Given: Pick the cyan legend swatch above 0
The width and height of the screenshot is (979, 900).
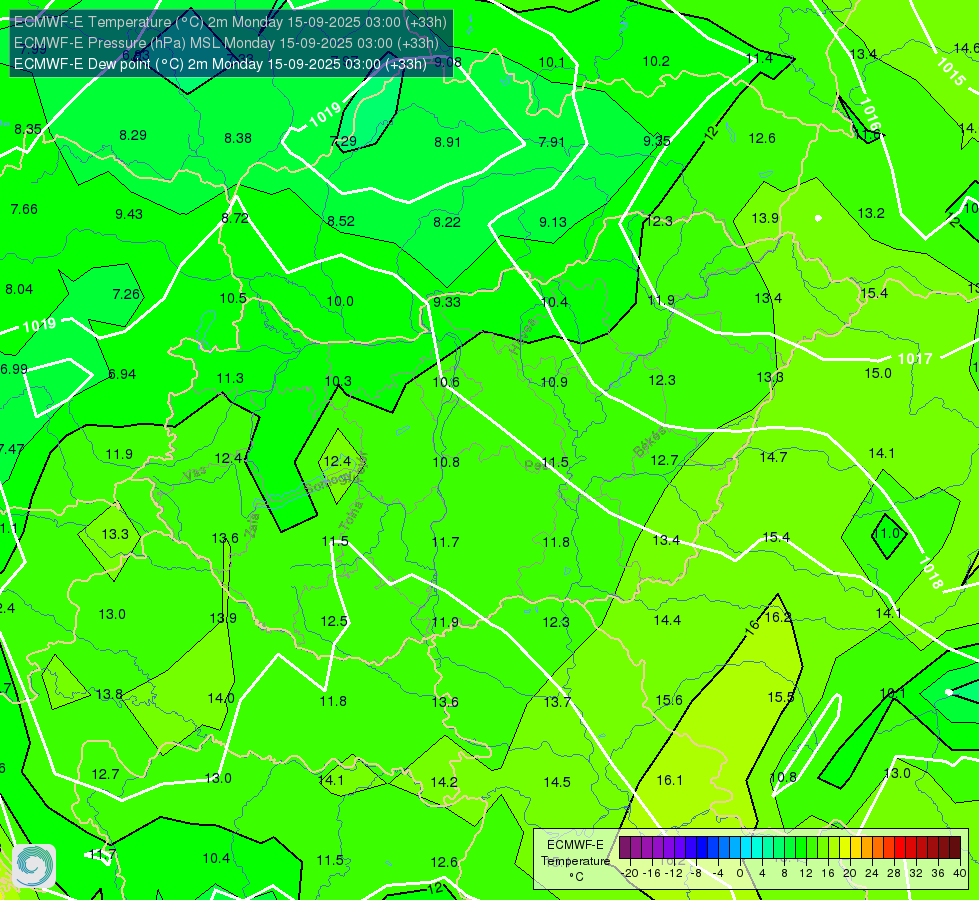Looking at the screenshot, I should tap(746, 848).
